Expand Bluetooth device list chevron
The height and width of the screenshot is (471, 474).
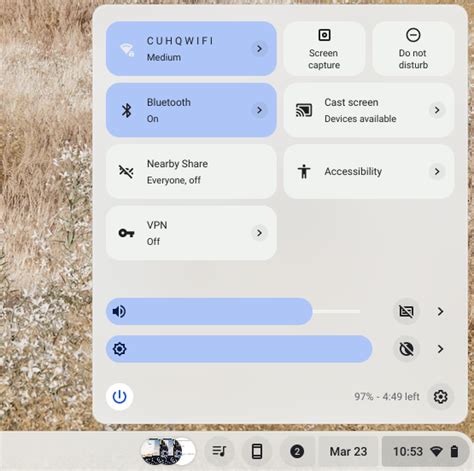click(x=259, y=110)
